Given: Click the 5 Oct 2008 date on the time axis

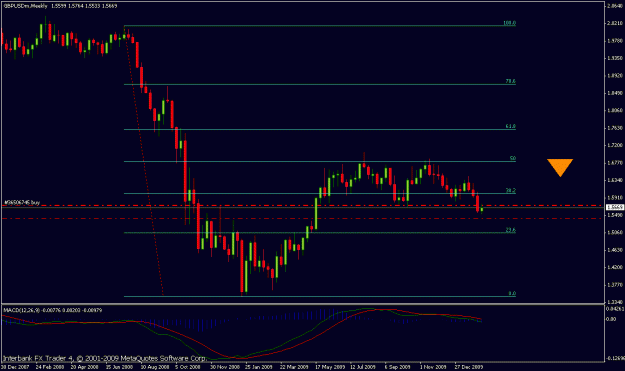Looking at the screenshot, I should click(188, 367).
